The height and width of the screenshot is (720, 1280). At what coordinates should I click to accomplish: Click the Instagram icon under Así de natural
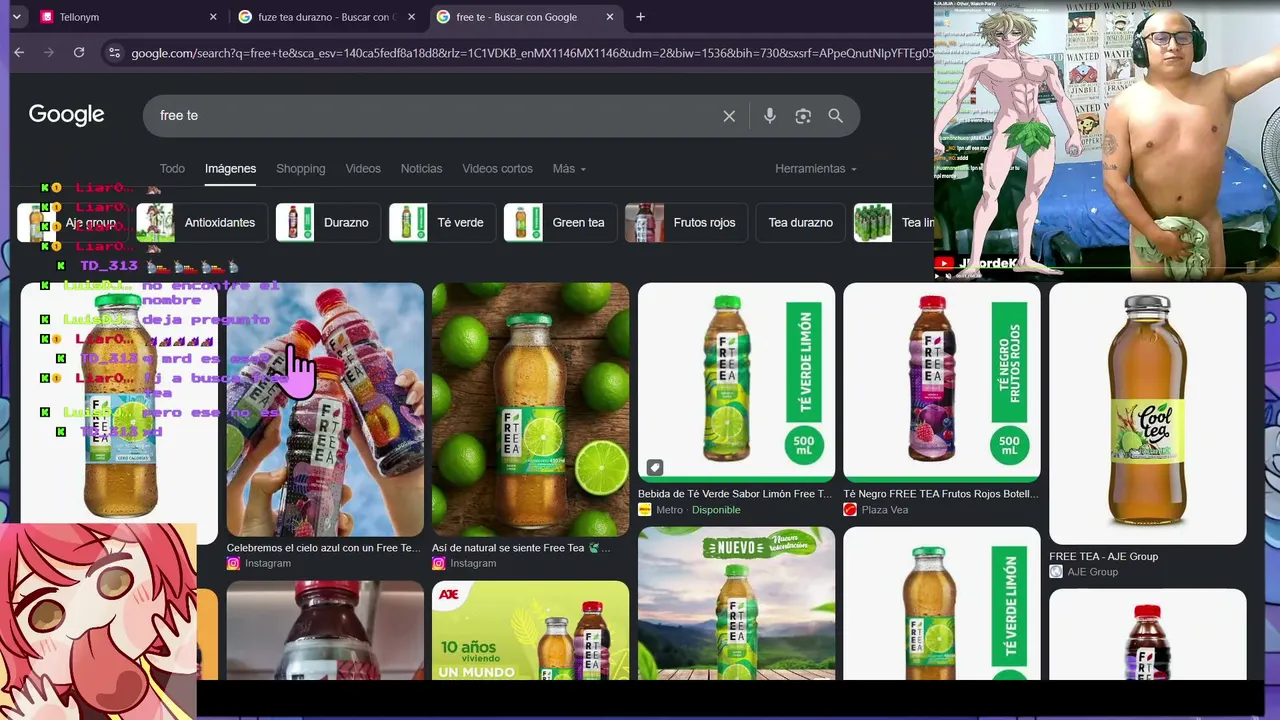(x=439, y=563)
